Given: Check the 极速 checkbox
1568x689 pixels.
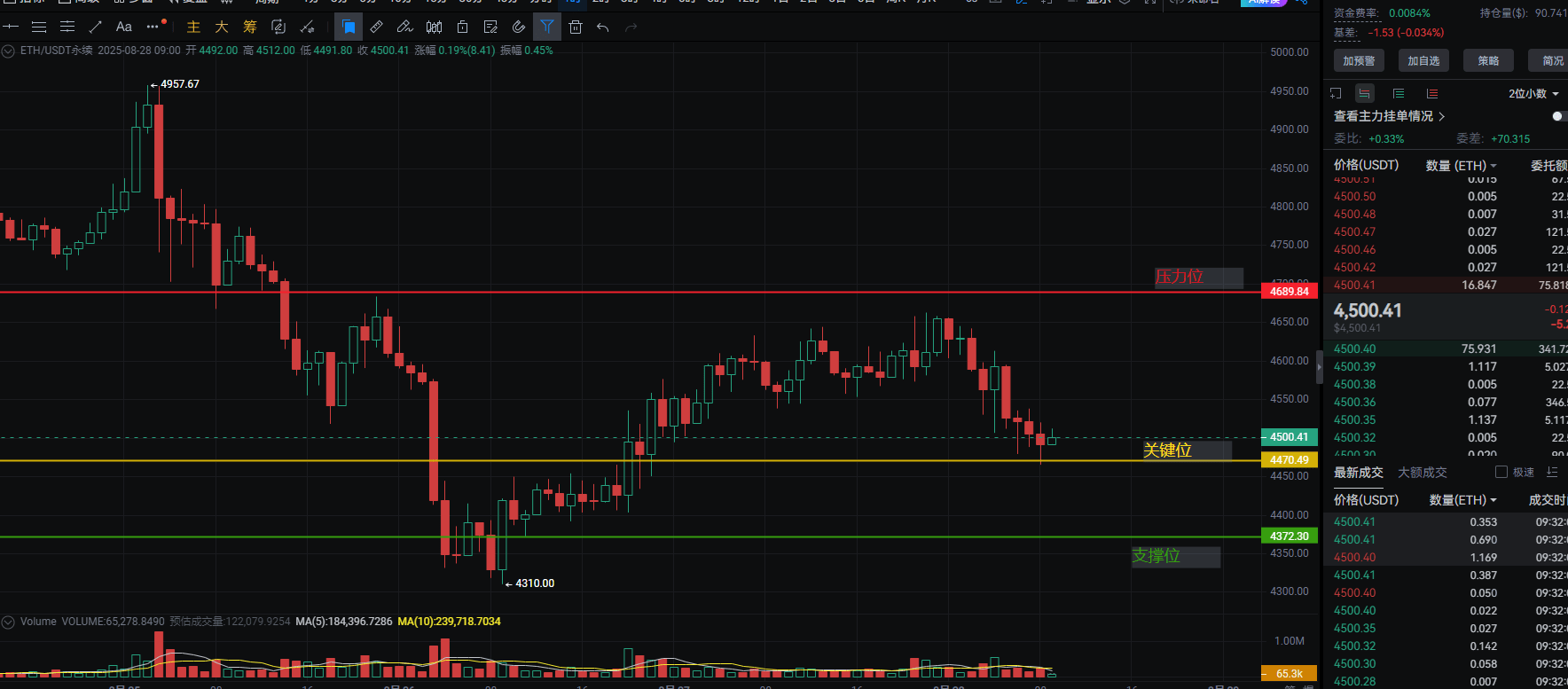Looking at the screenshot, I should [1501, 472].
